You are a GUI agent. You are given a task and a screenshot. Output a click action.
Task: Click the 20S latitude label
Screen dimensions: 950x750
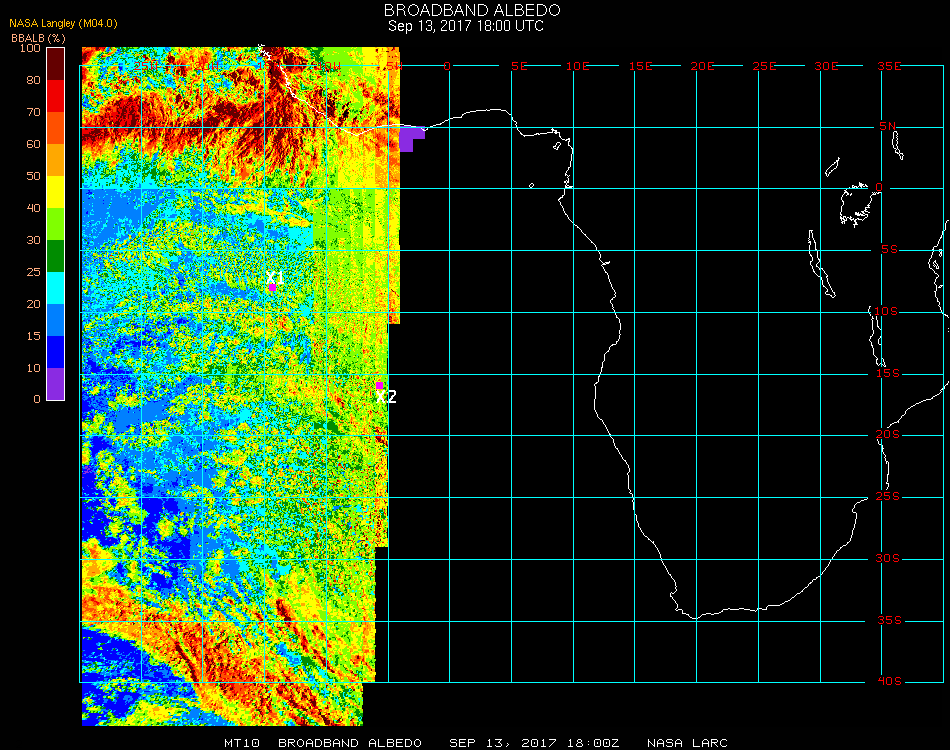tap(888, 435)
